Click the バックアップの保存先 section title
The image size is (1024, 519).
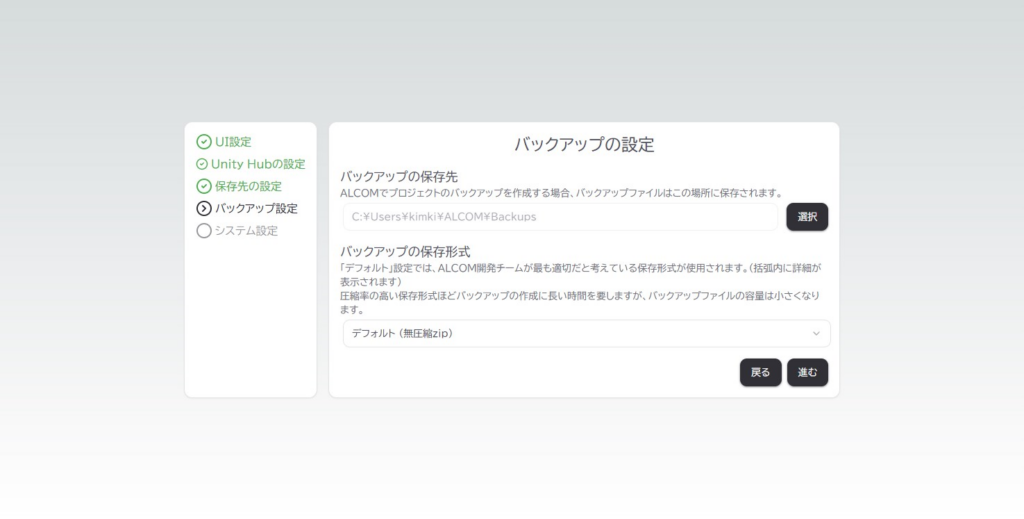click(x=398, y=177)
